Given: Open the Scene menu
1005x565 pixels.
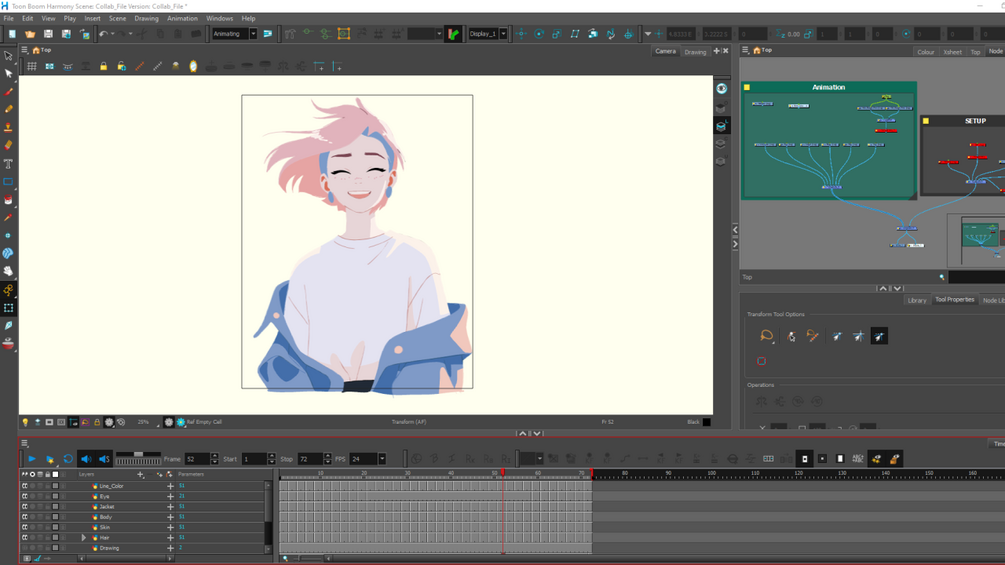Looking at the screenshot, I should pyautogui.click(x=117, y=19).
